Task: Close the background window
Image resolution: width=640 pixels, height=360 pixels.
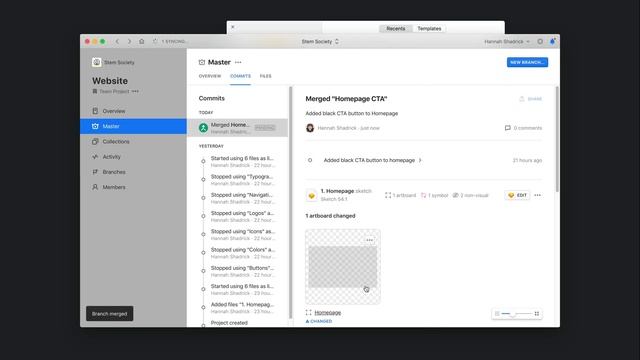Action: [233, 27]
